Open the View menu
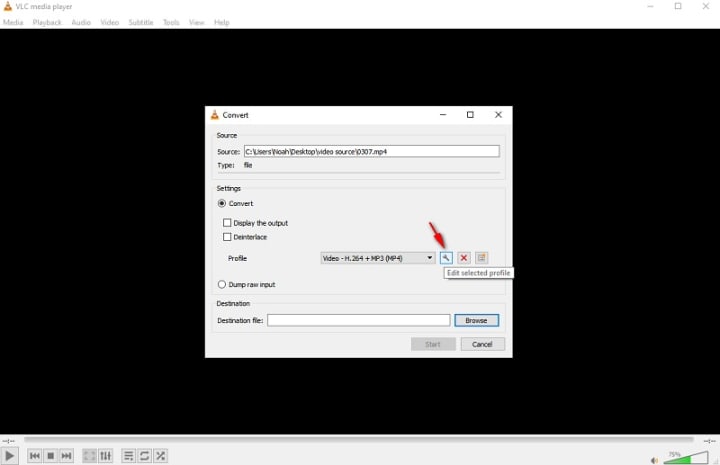The width and height of the screenshot is (720, 465). tap(197, 22)
